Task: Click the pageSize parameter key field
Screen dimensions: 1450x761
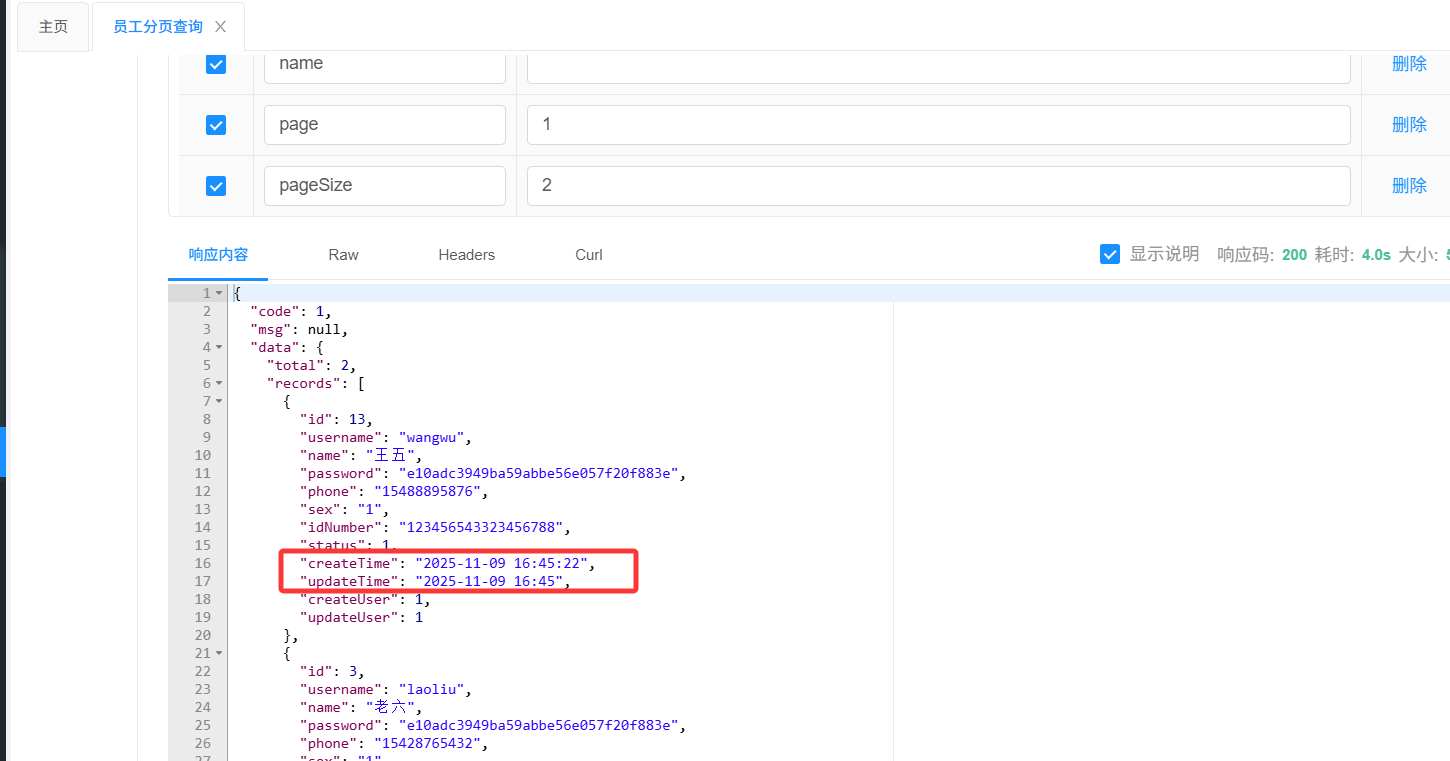Action: [x=385, y=186]
